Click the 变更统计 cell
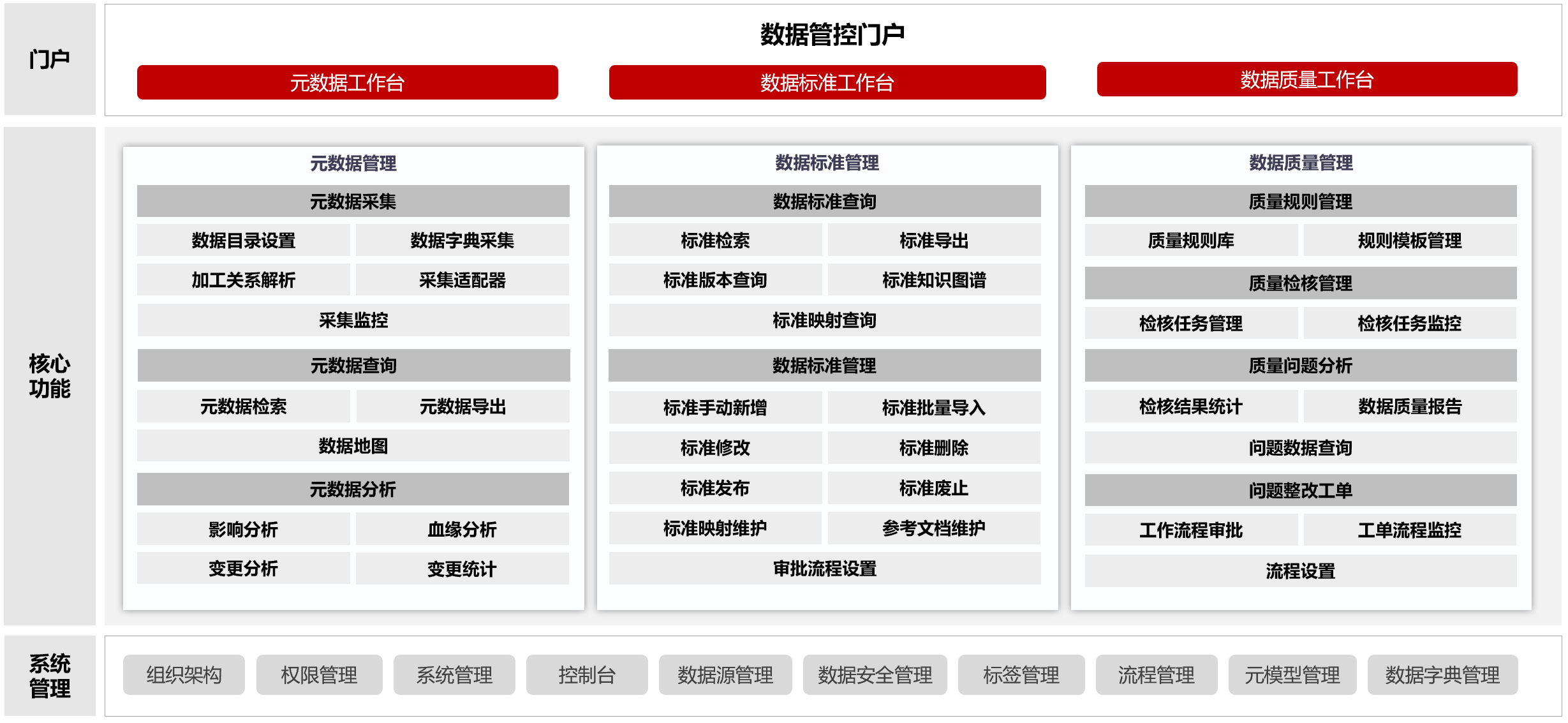1568x723 pixels. pyautogui.click(x=462, y=569)
